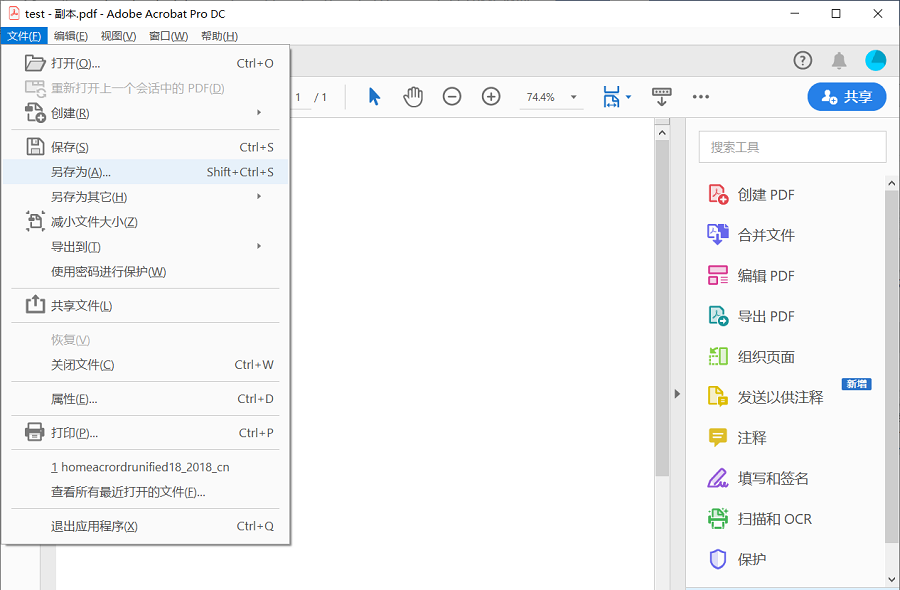Open the three-dot more tools menu
Image resolution: width=900 pixels, height=590 pixels.
[x=700, y=96]
